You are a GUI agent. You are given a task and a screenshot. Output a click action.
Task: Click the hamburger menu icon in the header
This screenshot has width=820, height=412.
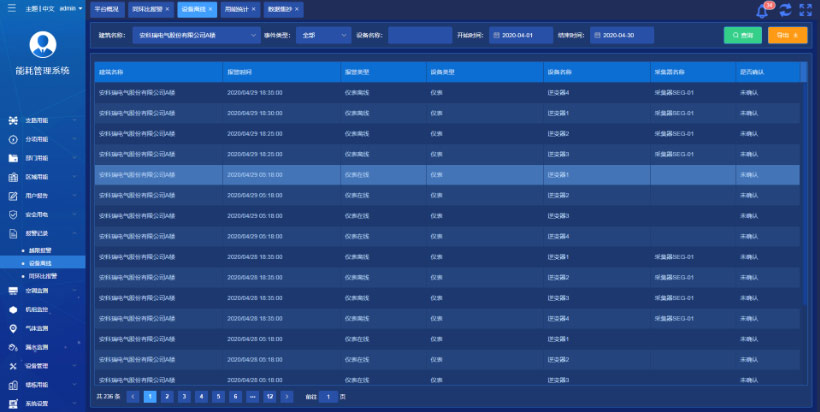click(11, 8)
